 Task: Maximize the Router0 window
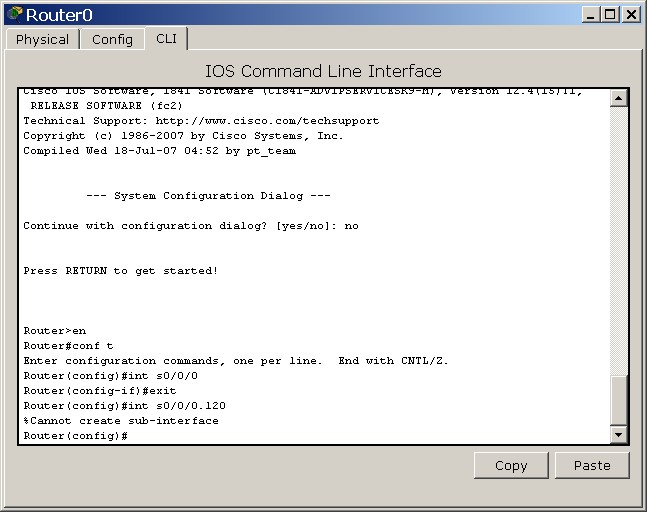610,15
